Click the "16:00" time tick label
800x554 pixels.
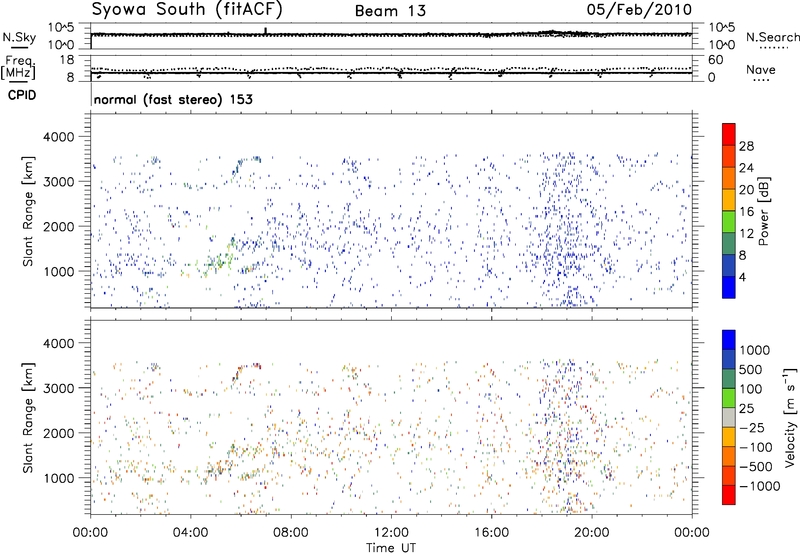(x=491, y=533)
